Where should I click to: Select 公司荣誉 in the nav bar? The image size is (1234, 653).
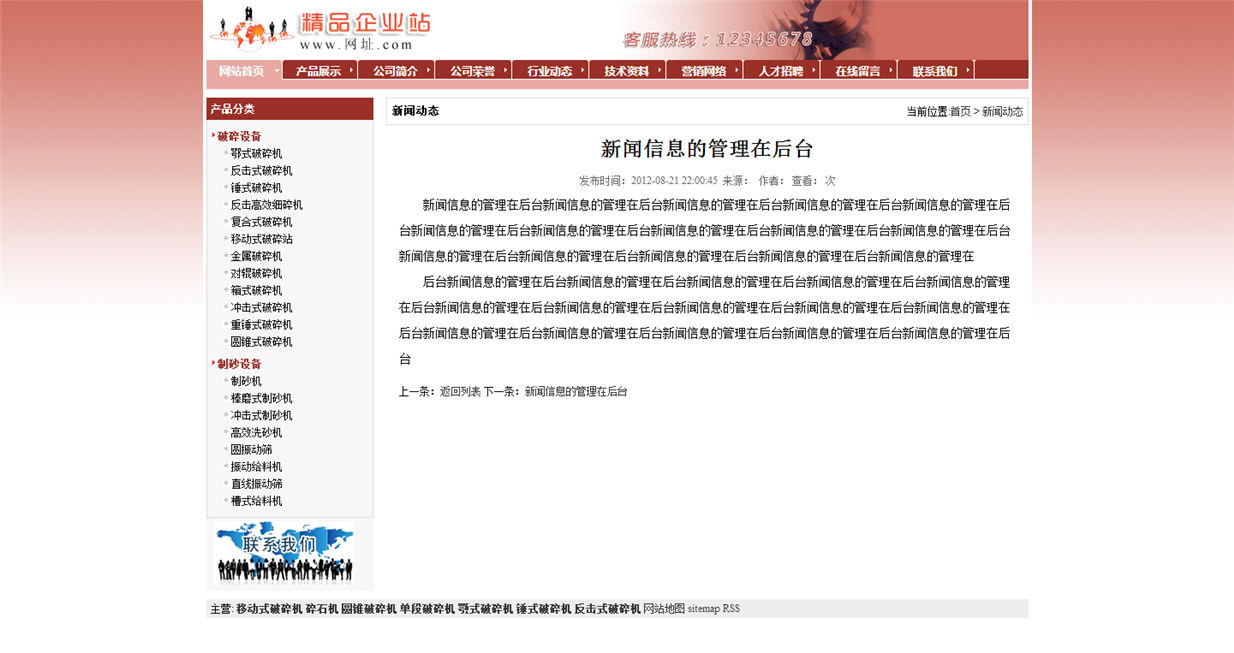pos(474,71)
